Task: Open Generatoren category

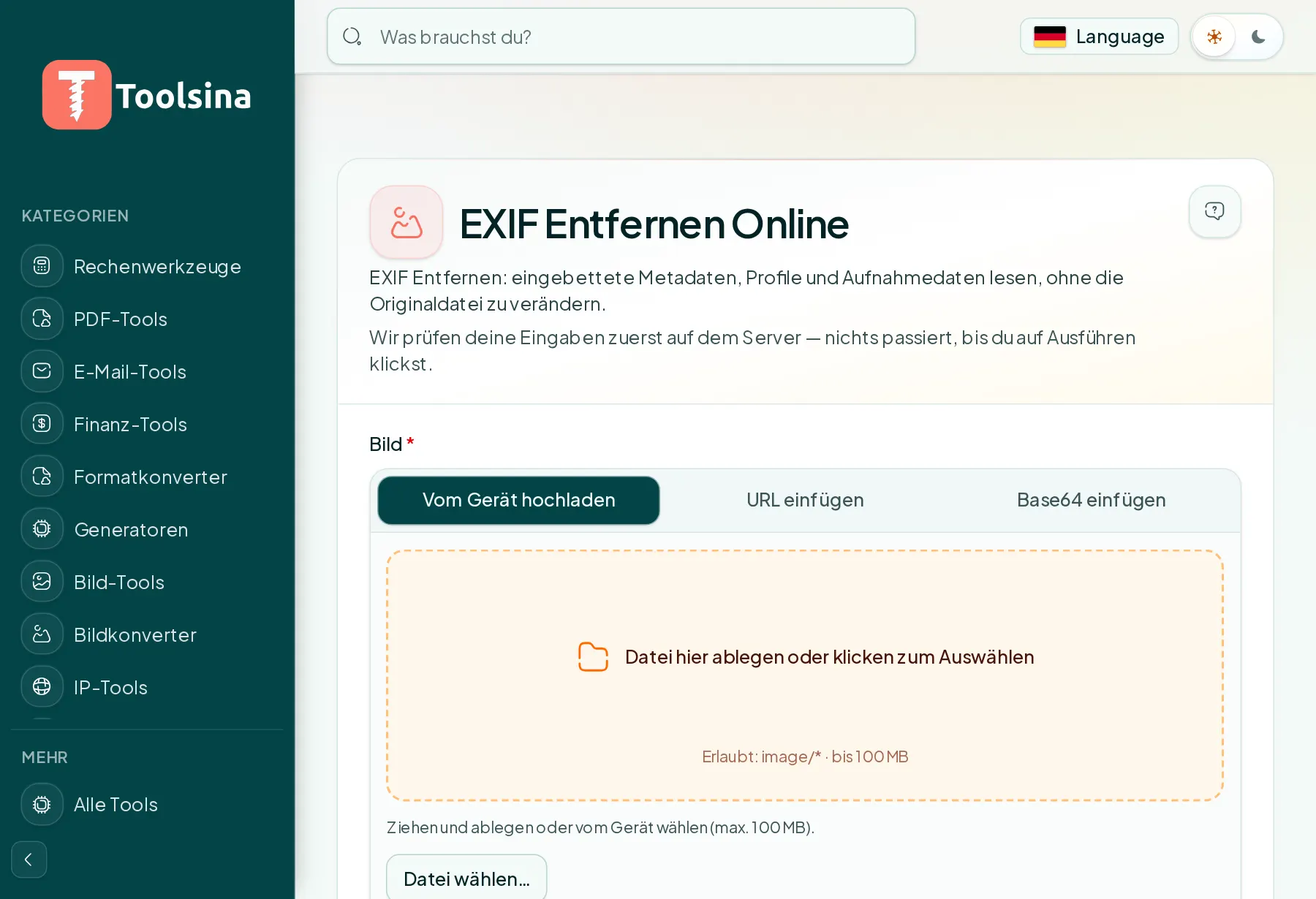Action: click(147, 529)
